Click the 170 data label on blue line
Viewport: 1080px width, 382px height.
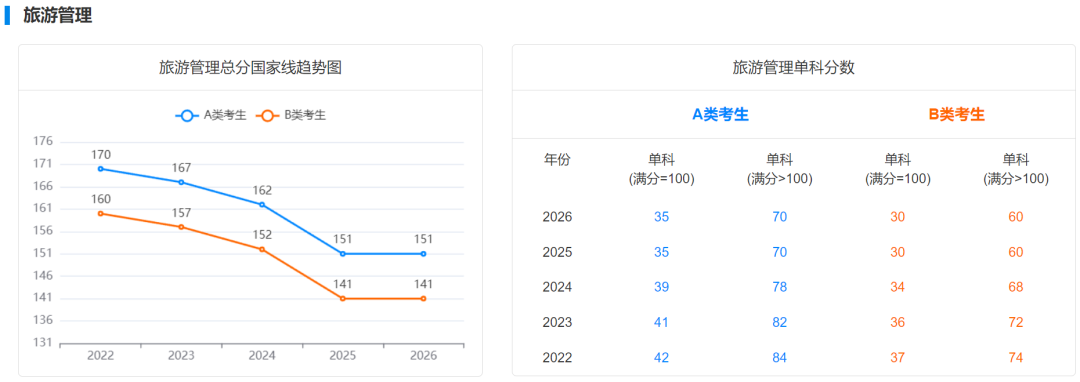coord(101,154)
